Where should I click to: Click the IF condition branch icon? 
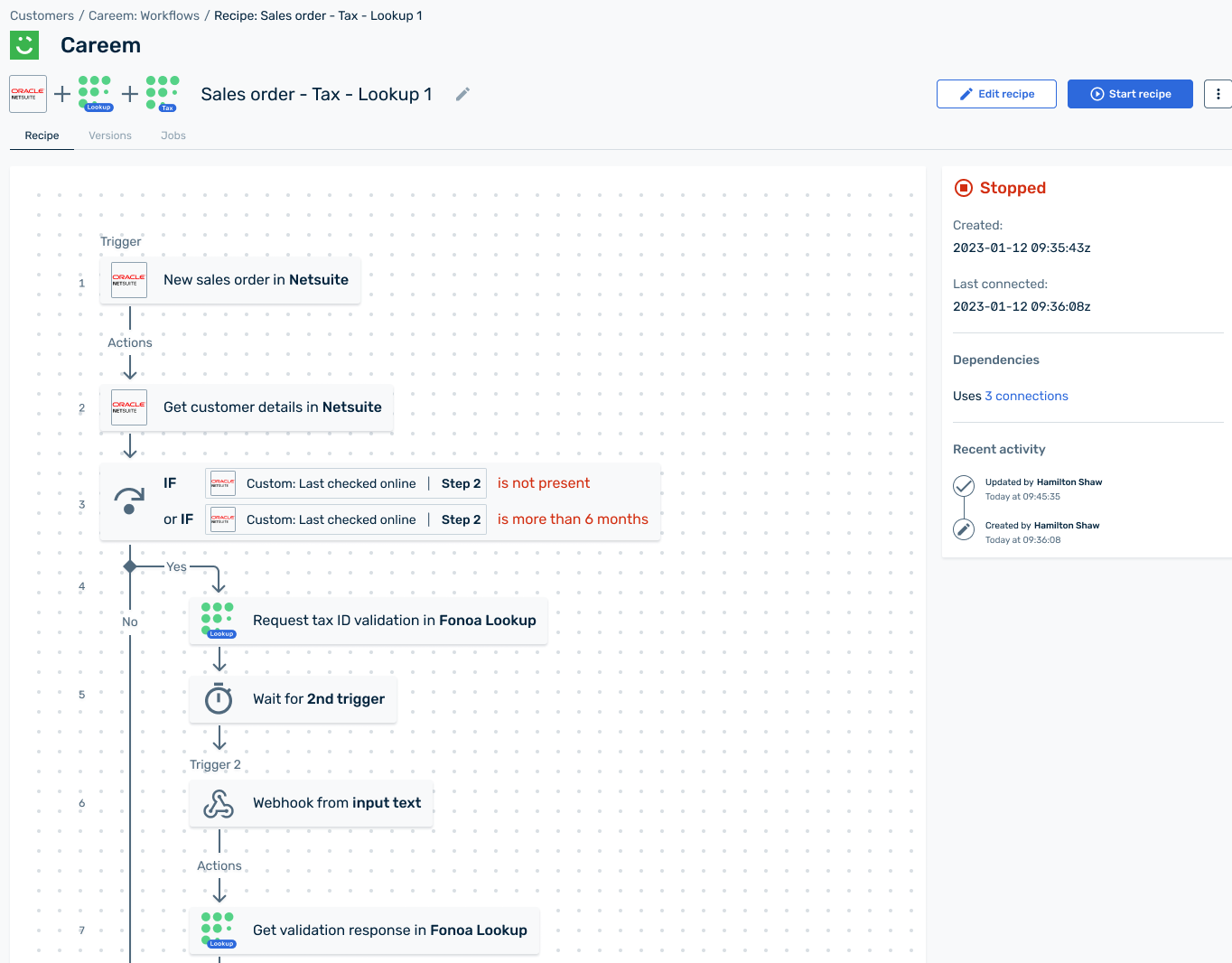(x=129, y=500)
